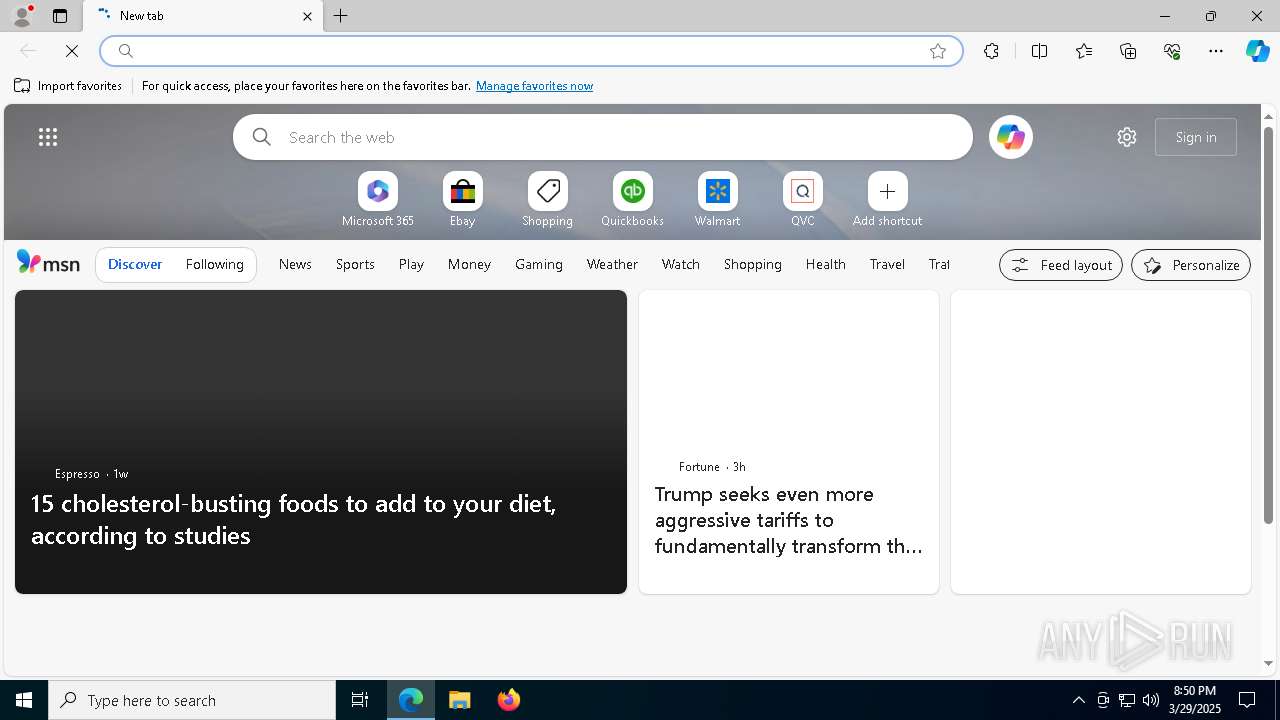Add this page to favorites star
1280x720 pixels.
(x=938, y=51)
